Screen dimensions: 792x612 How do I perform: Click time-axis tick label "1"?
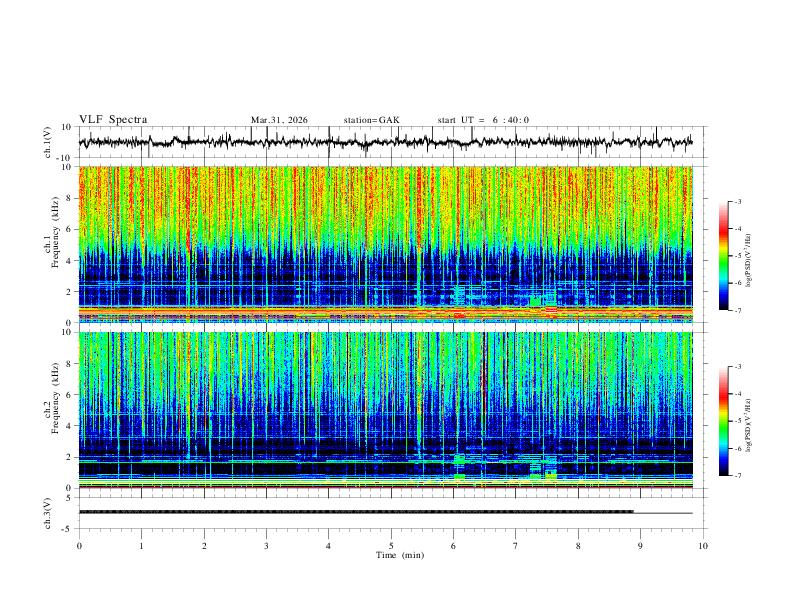141,546
